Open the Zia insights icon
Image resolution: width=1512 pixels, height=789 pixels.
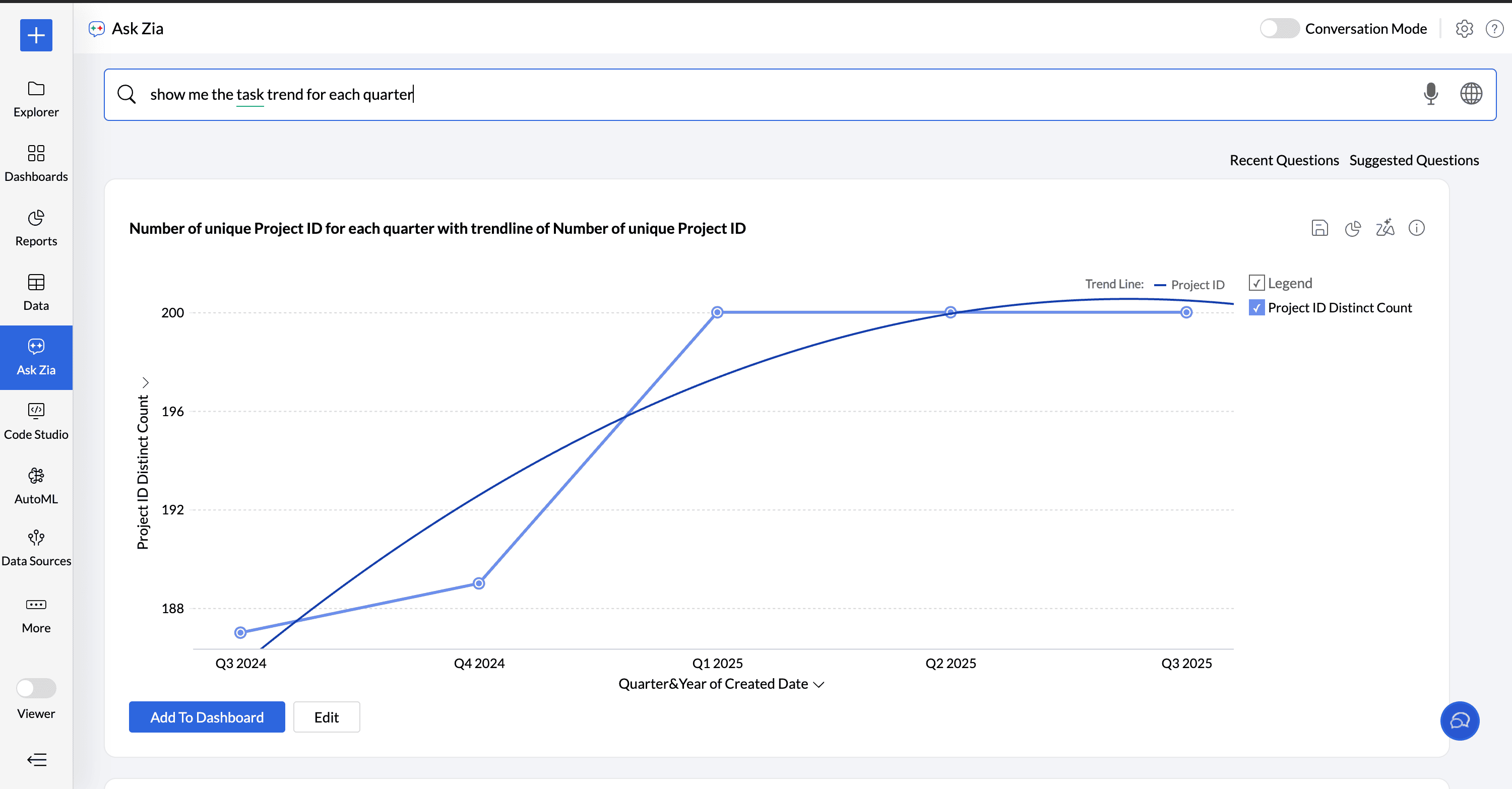click(x=1384, y=228)
